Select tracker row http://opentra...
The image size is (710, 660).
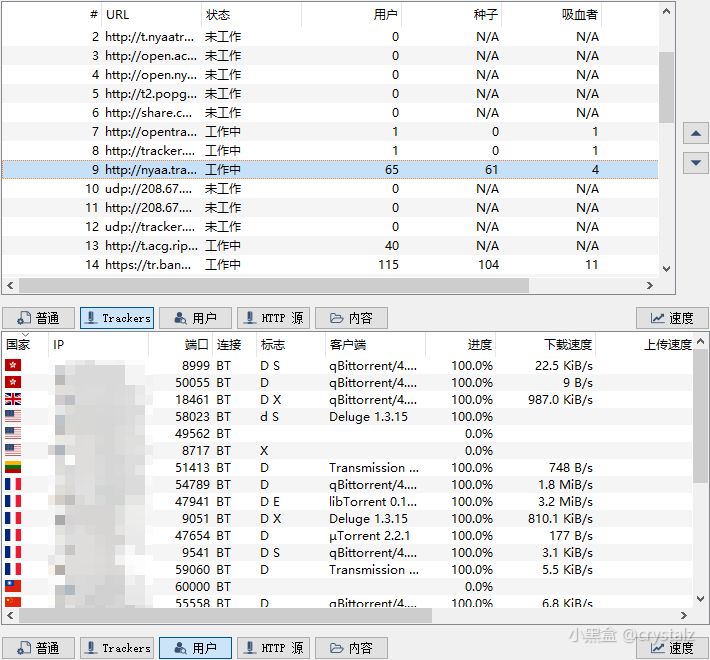(330, 132)
